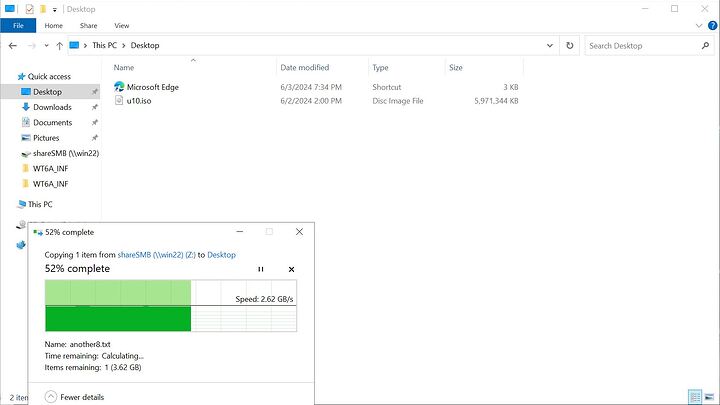Open the shareSMB source link
The image size is (720, 405).
pyautogui.click(x=158, y=255)
